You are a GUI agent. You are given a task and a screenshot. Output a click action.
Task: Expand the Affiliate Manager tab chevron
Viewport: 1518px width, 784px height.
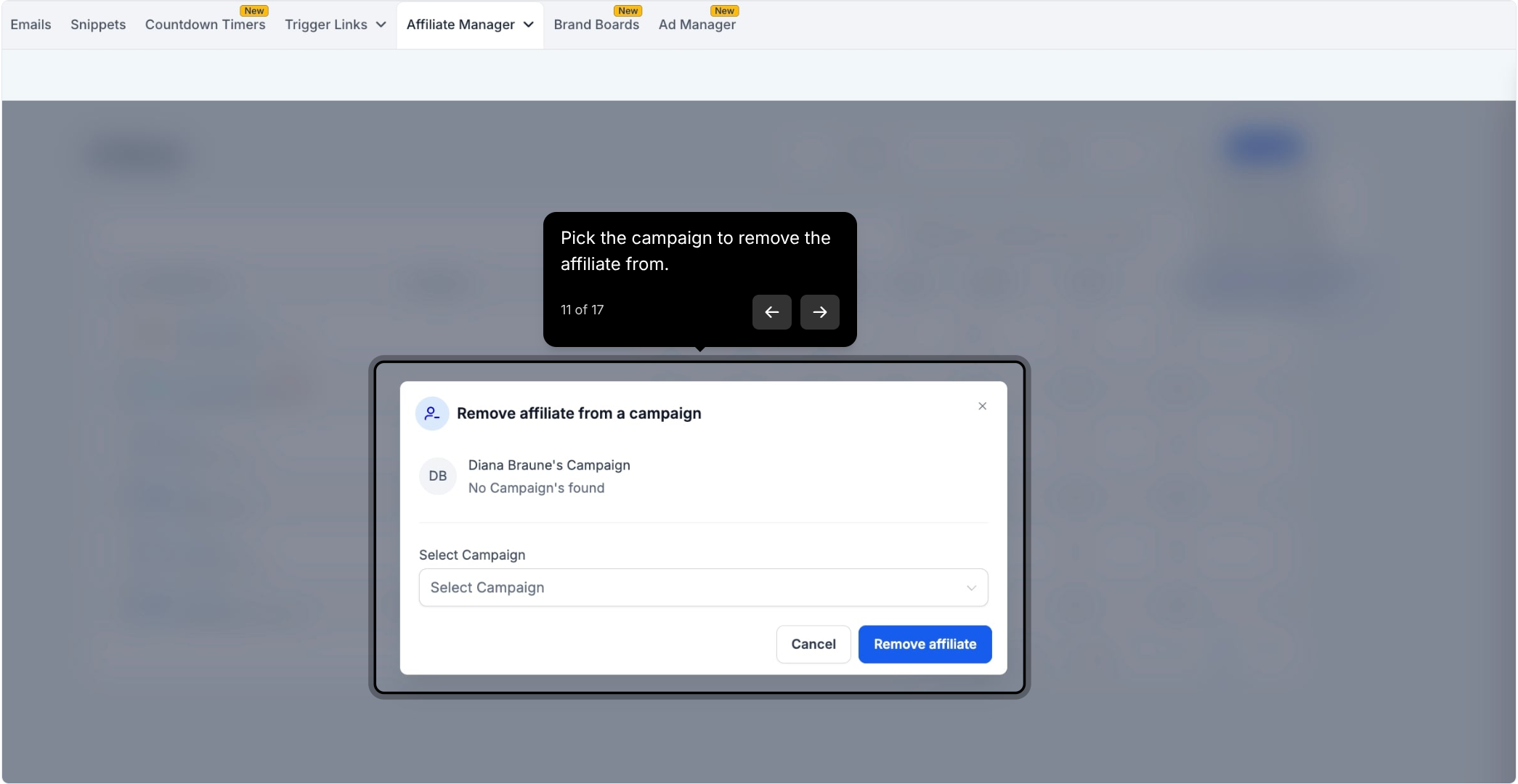click(x=529, y=25)
